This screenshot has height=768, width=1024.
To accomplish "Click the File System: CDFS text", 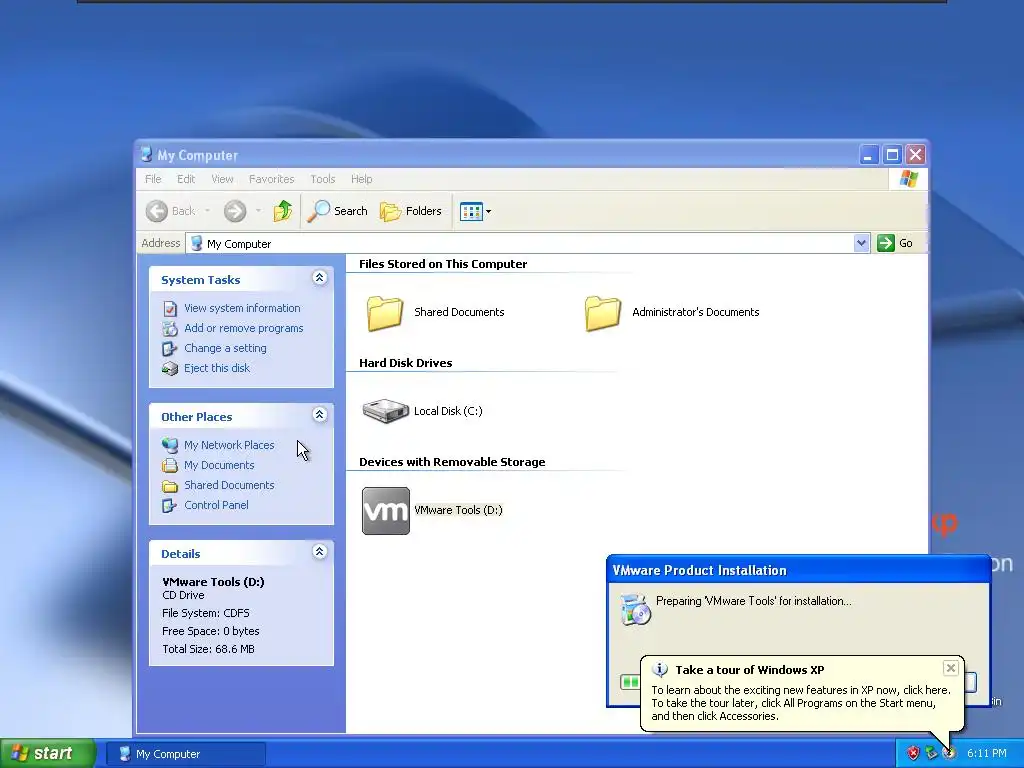I will (x=206, y=613).
